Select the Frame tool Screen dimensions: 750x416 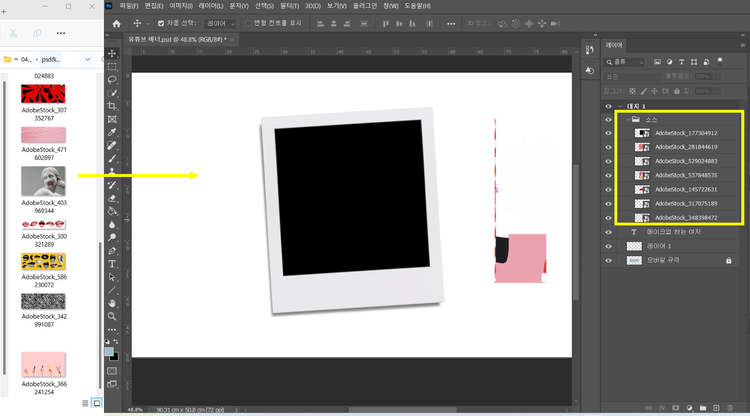click(112, 120)
